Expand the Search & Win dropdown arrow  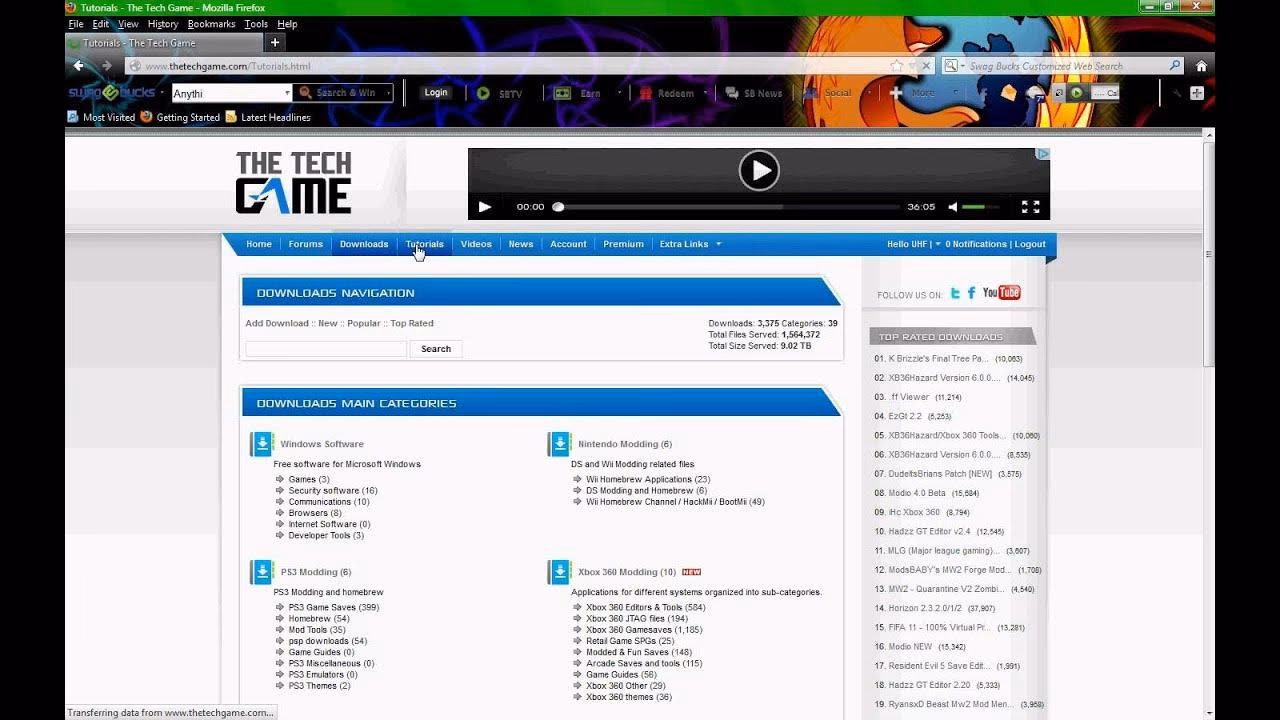(x=386, y=93)
